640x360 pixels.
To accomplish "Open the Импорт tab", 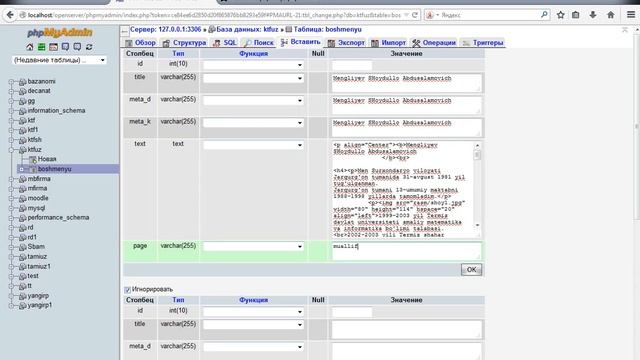I will (389, 42).
